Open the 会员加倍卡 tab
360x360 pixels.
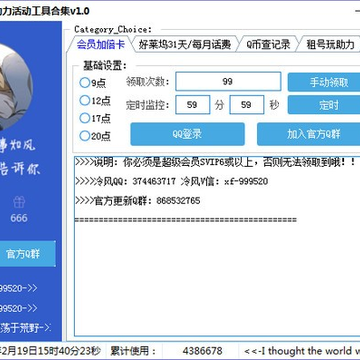(x=100, y=44)
